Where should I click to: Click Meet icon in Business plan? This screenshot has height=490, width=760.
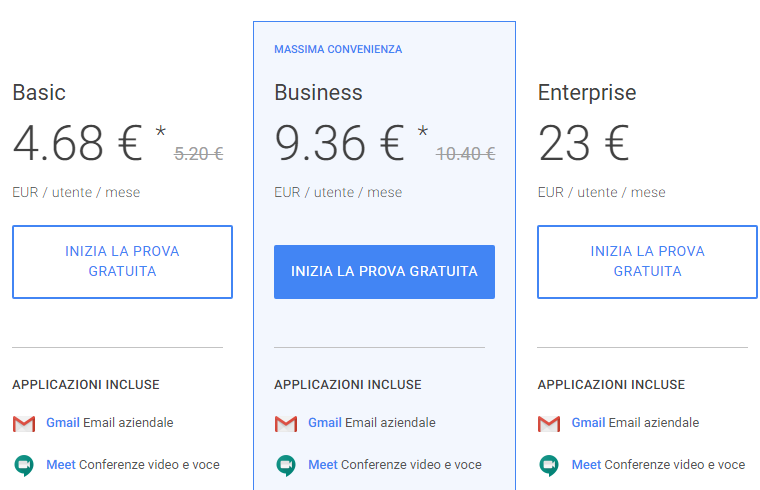pyautogui.click(x=286, y=465)
